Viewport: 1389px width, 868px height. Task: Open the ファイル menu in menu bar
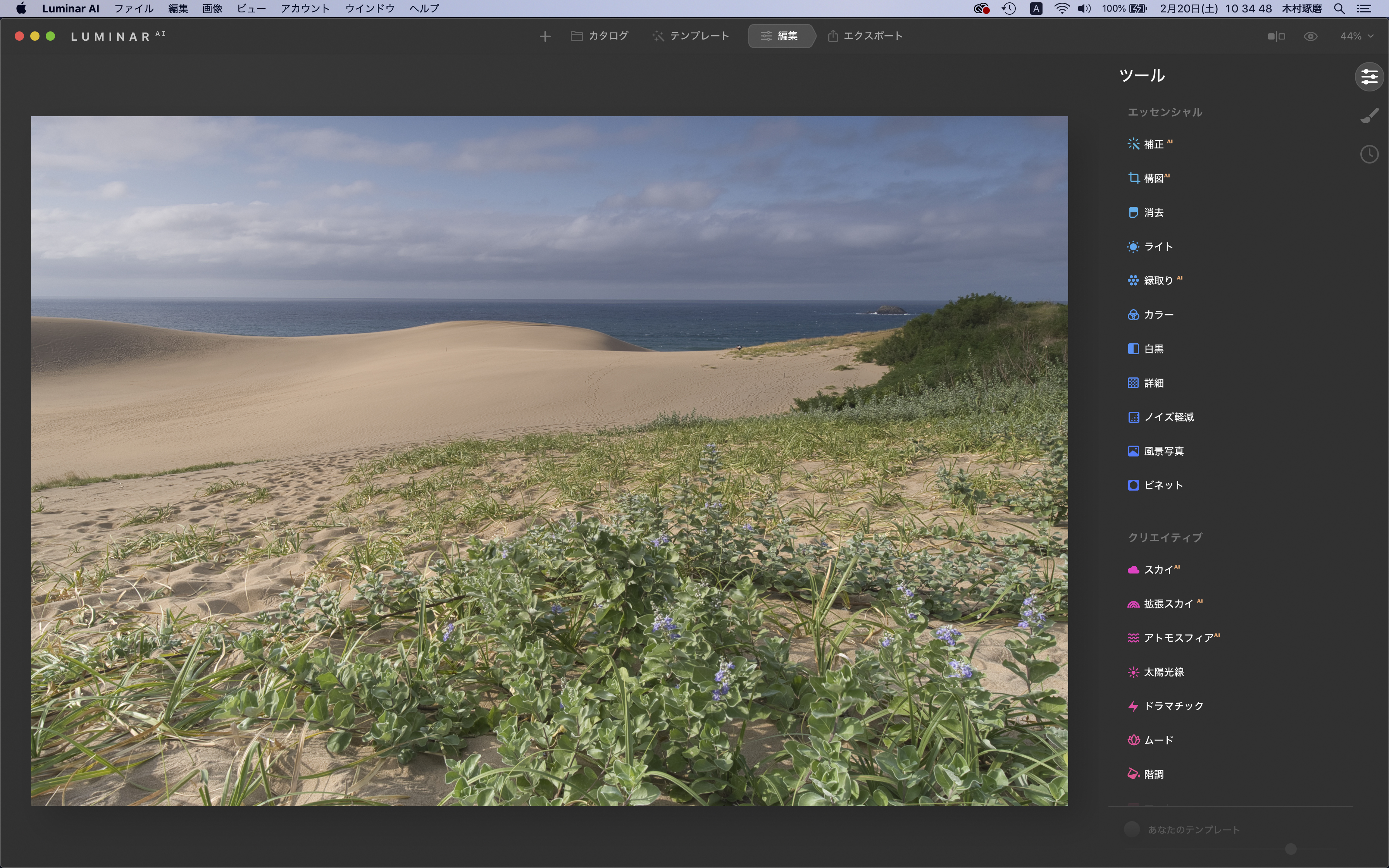(x=133, y=9)
